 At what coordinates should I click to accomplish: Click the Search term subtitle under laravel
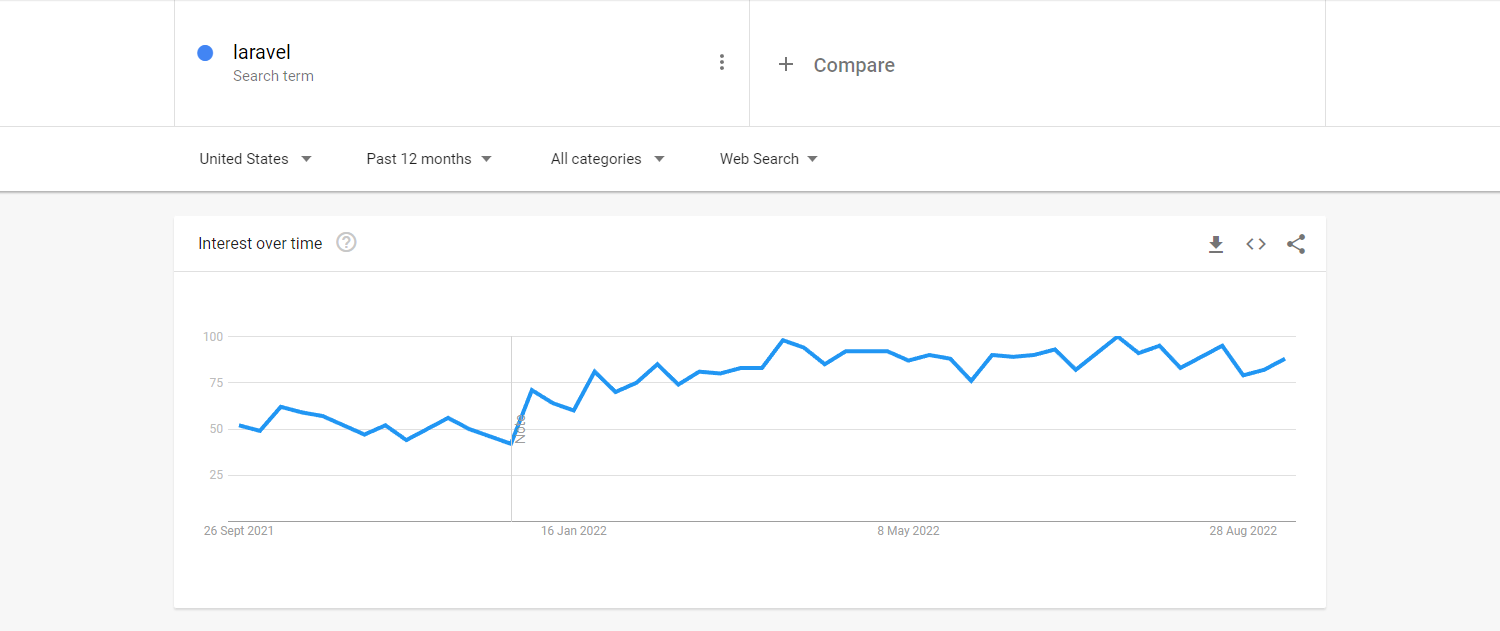(x=273, y=76)
